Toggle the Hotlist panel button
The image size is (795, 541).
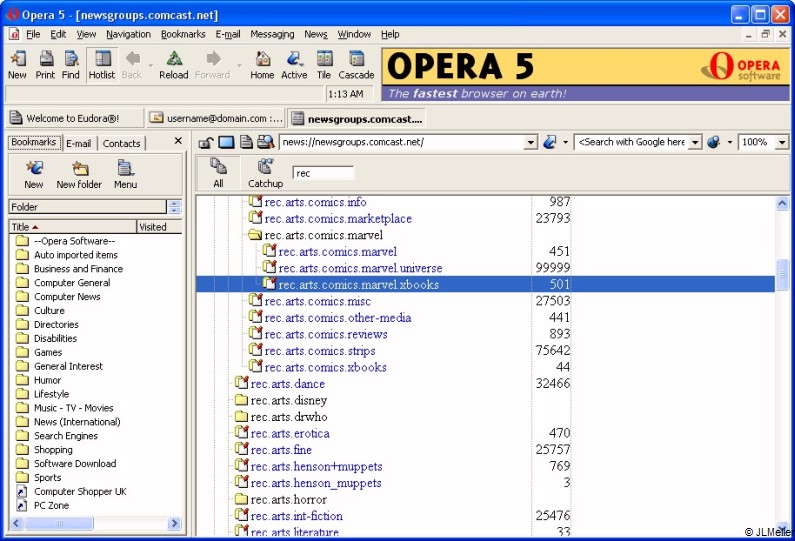102,65
